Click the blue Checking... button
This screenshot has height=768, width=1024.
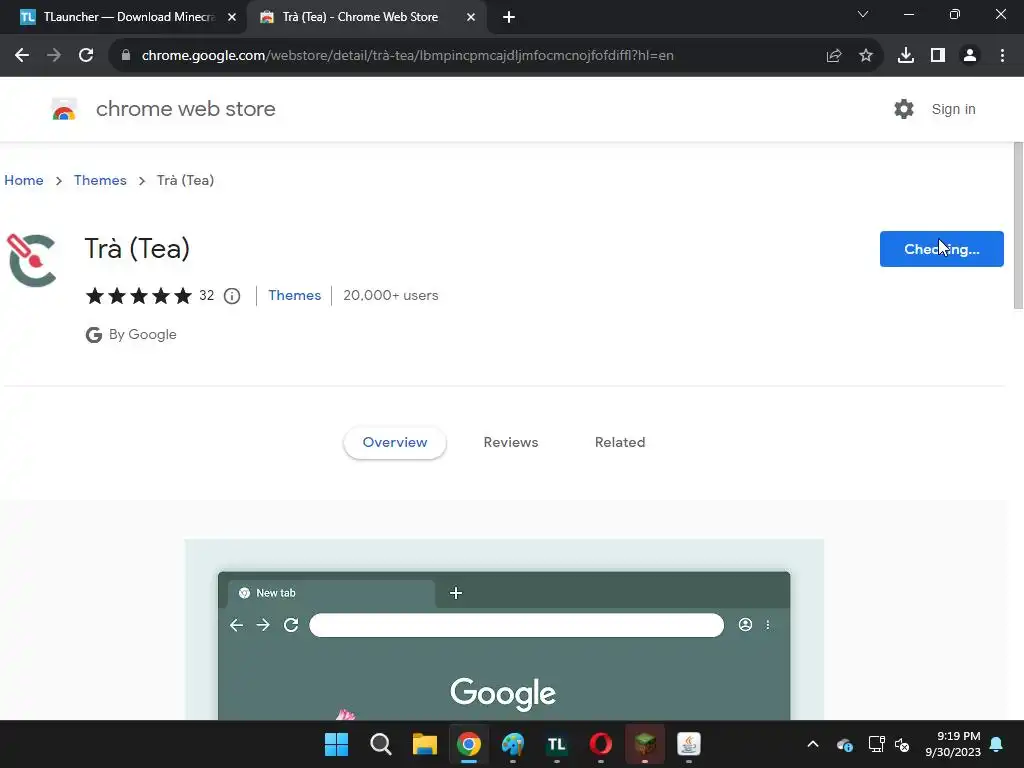[941, 249]
